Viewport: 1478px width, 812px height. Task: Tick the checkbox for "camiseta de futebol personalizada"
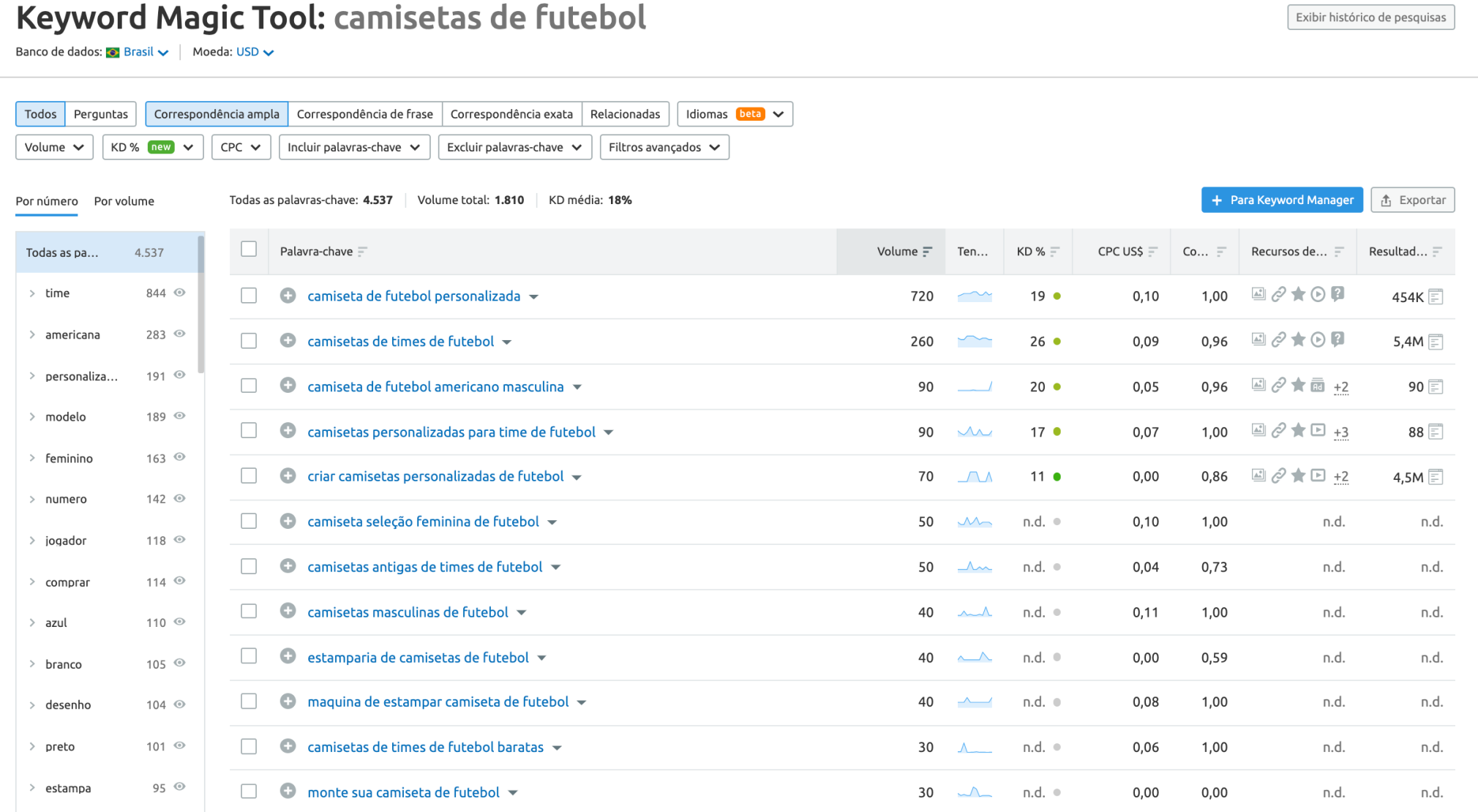pos(249,296)
